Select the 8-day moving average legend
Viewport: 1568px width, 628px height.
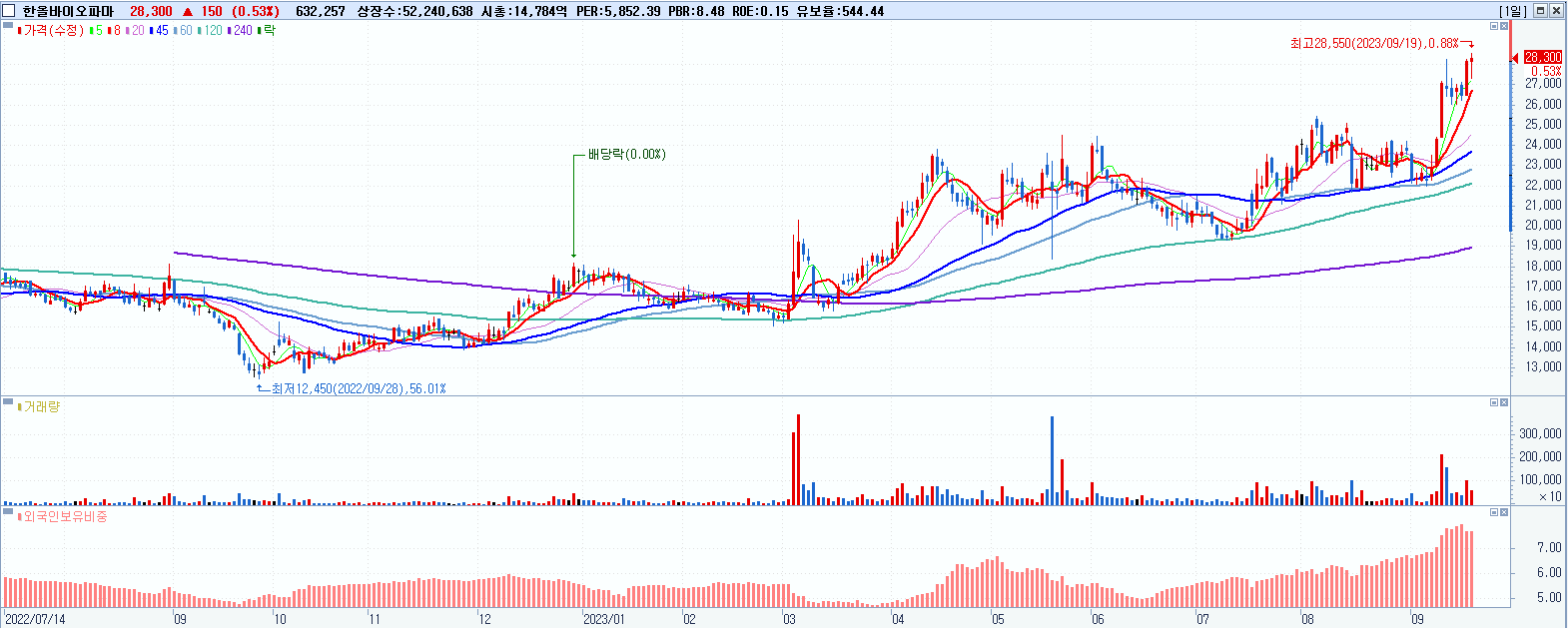[x=114, y=31]
